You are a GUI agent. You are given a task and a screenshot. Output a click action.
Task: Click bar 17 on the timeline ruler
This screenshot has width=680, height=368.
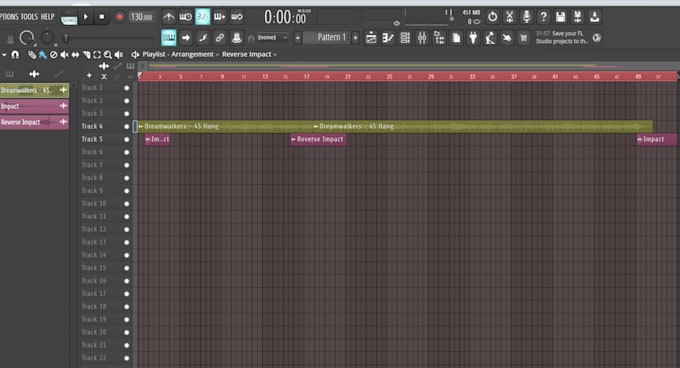[x=307, y=77]
